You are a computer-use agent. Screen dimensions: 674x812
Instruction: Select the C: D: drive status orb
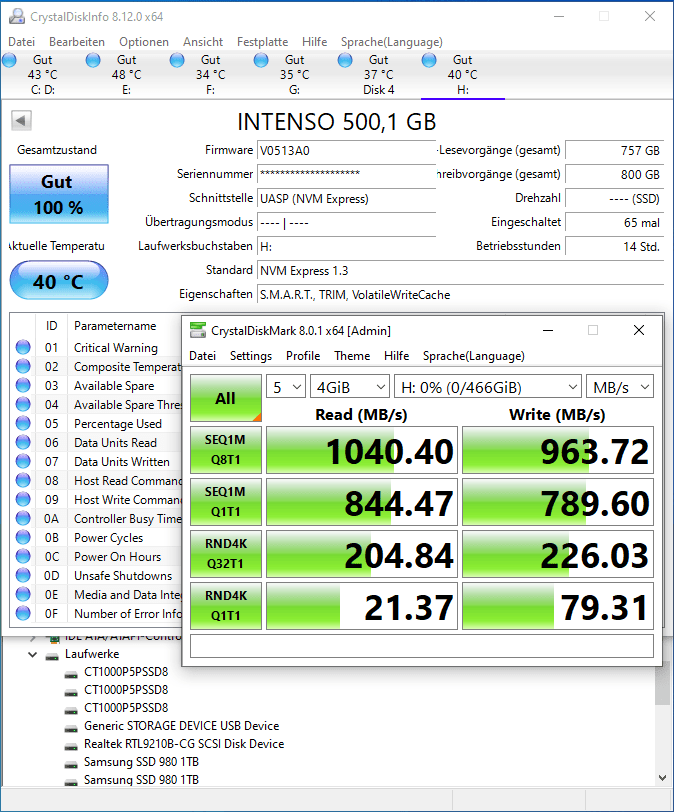[x=9, y=61]
